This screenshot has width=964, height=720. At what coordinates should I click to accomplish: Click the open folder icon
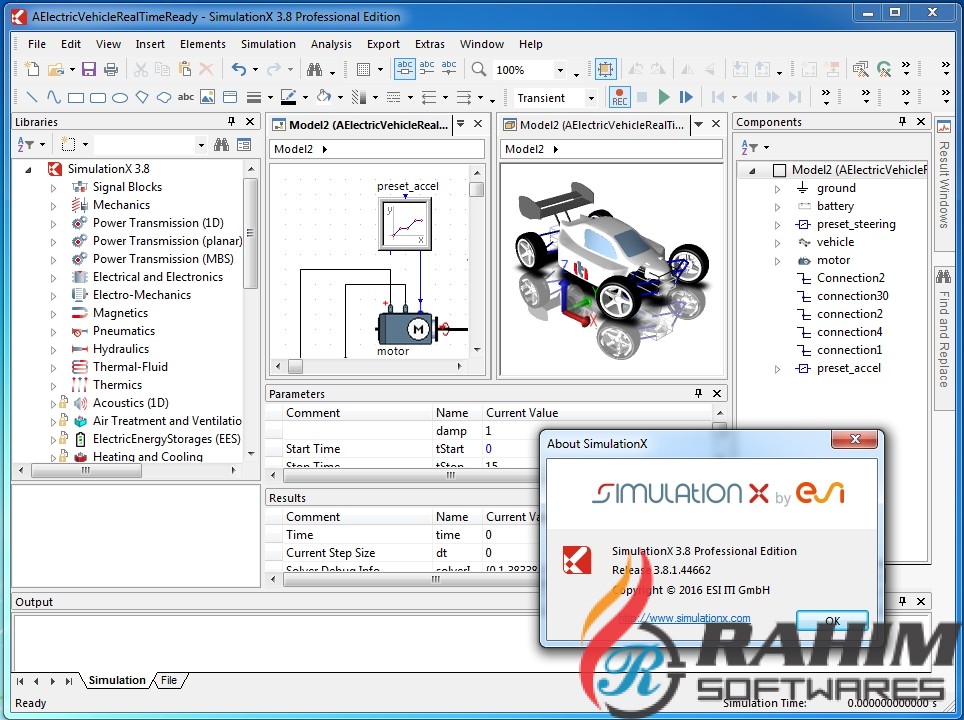(56, 69)
